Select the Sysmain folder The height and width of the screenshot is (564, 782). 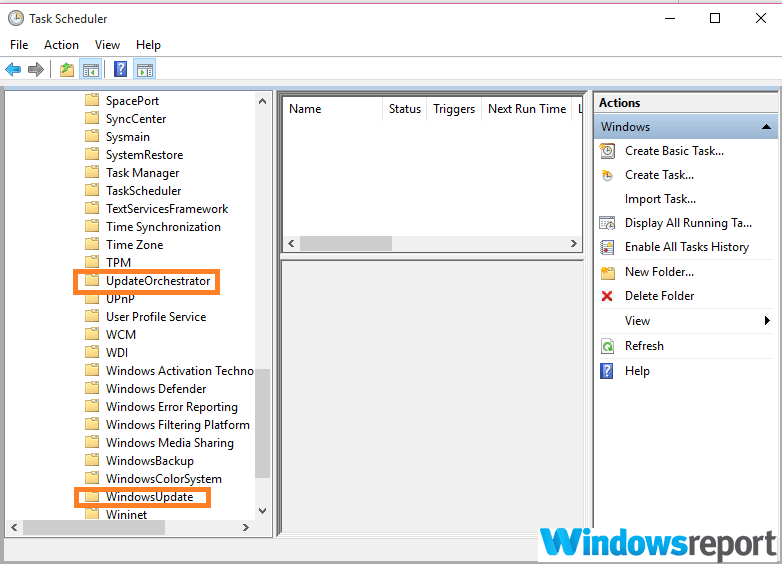(x=128, y=137)
